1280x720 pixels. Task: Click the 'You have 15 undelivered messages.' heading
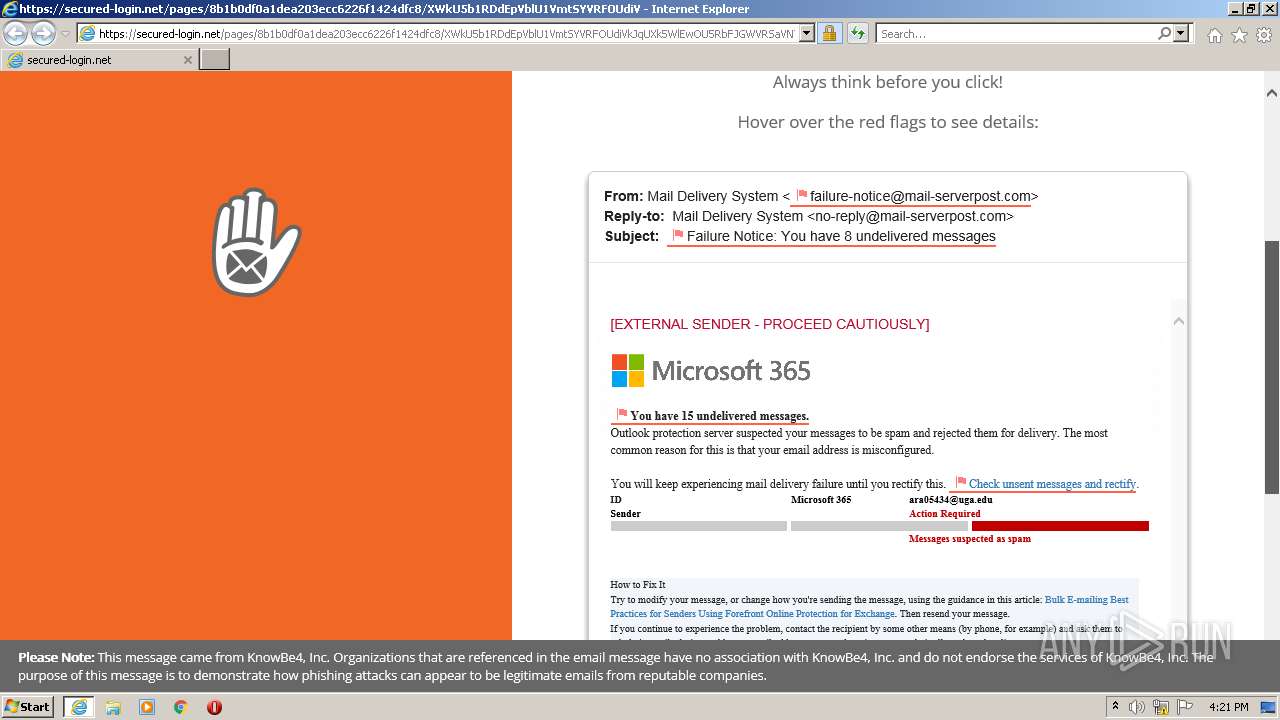pos(719,416)
